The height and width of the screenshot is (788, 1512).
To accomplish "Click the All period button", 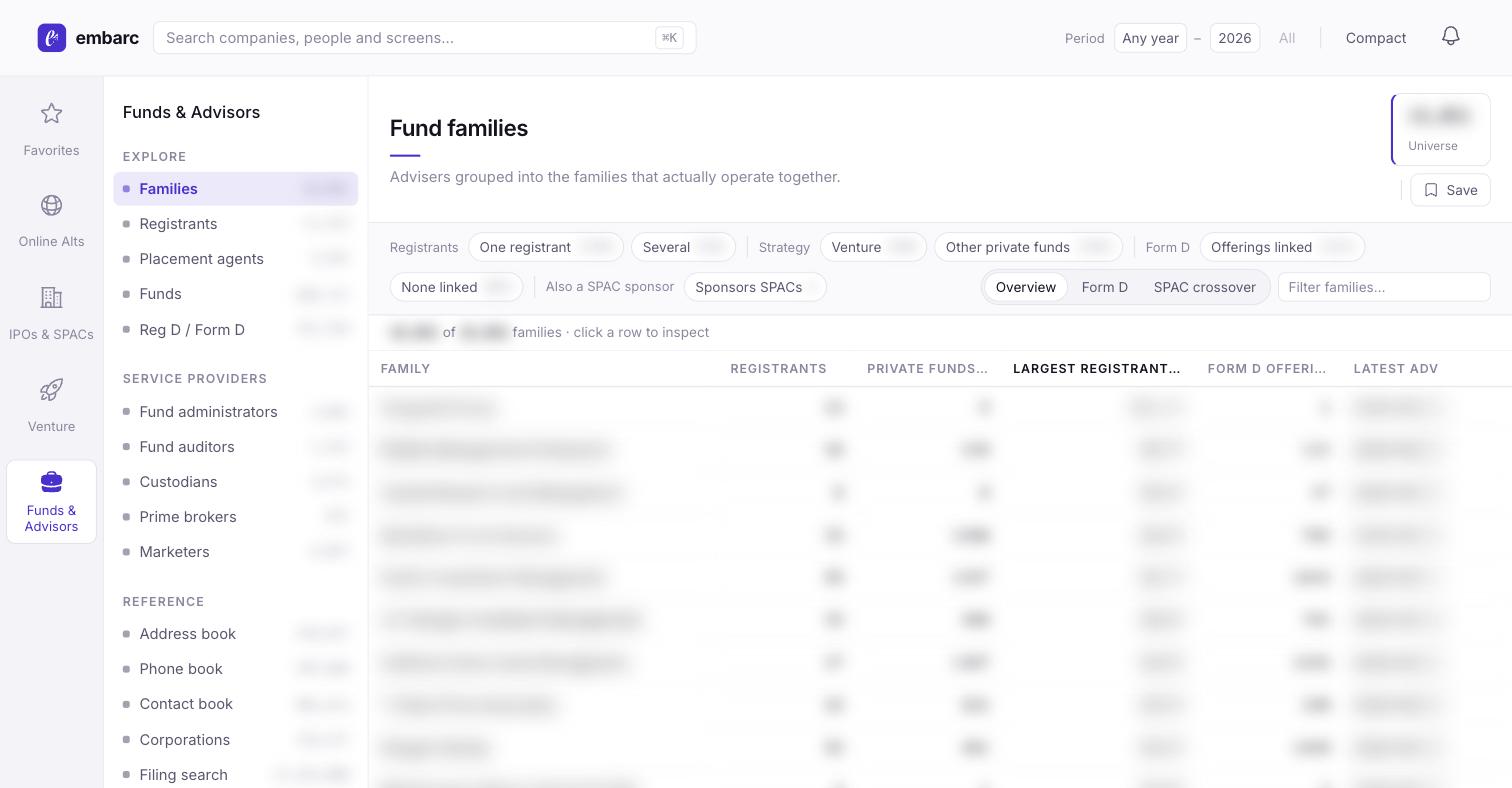I will [x=1287, y=38].
